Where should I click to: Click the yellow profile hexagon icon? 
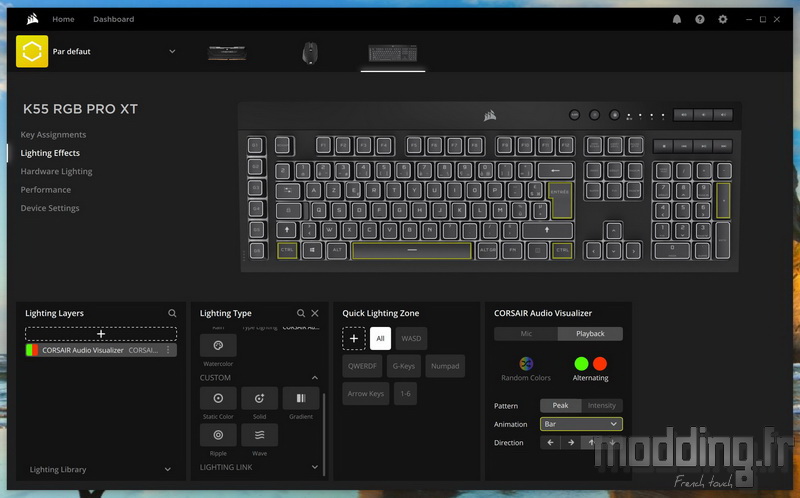(32, 51)
